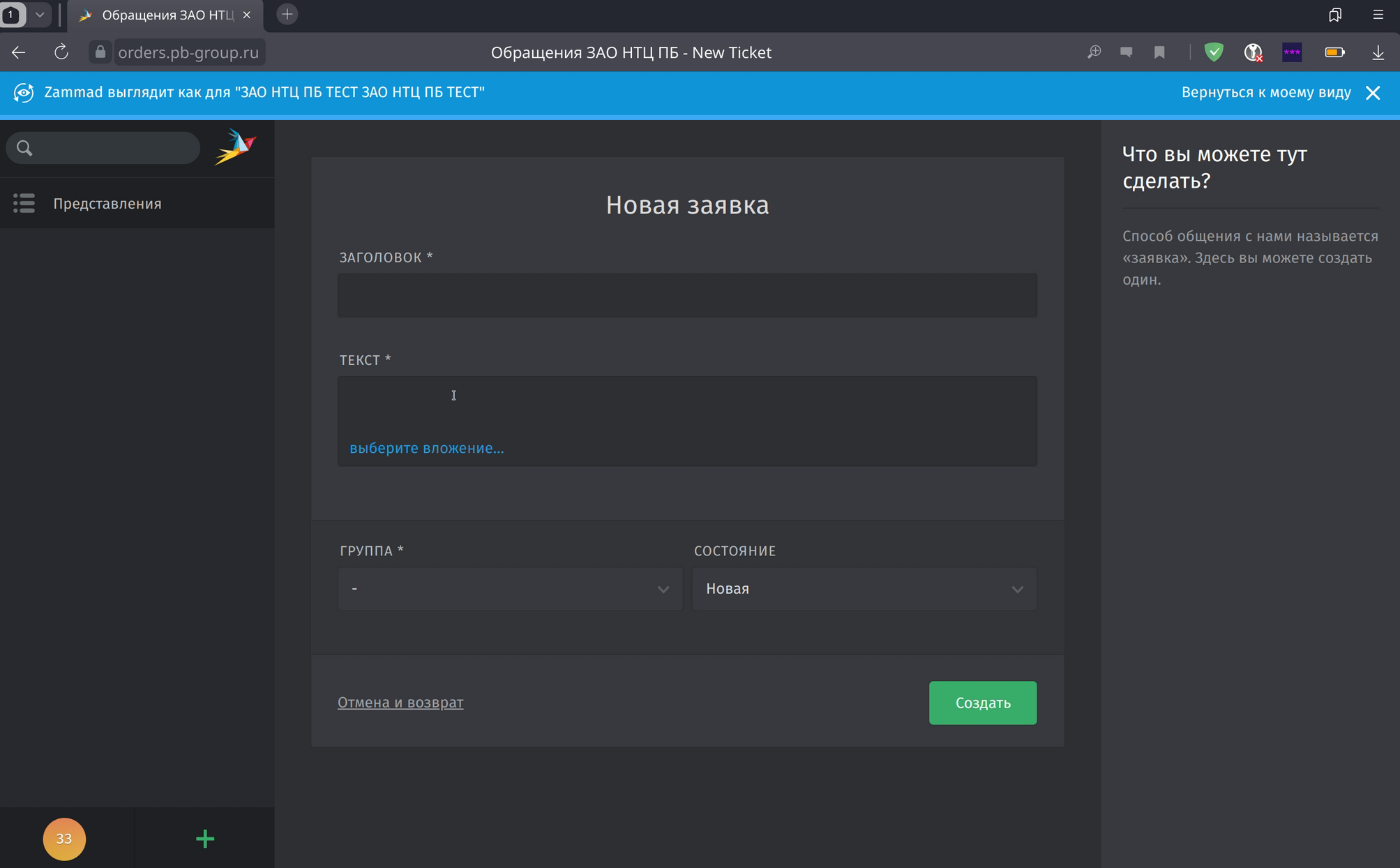Expand the tab list chevron
Screen dimensions: 1400x868
(40, 15)
